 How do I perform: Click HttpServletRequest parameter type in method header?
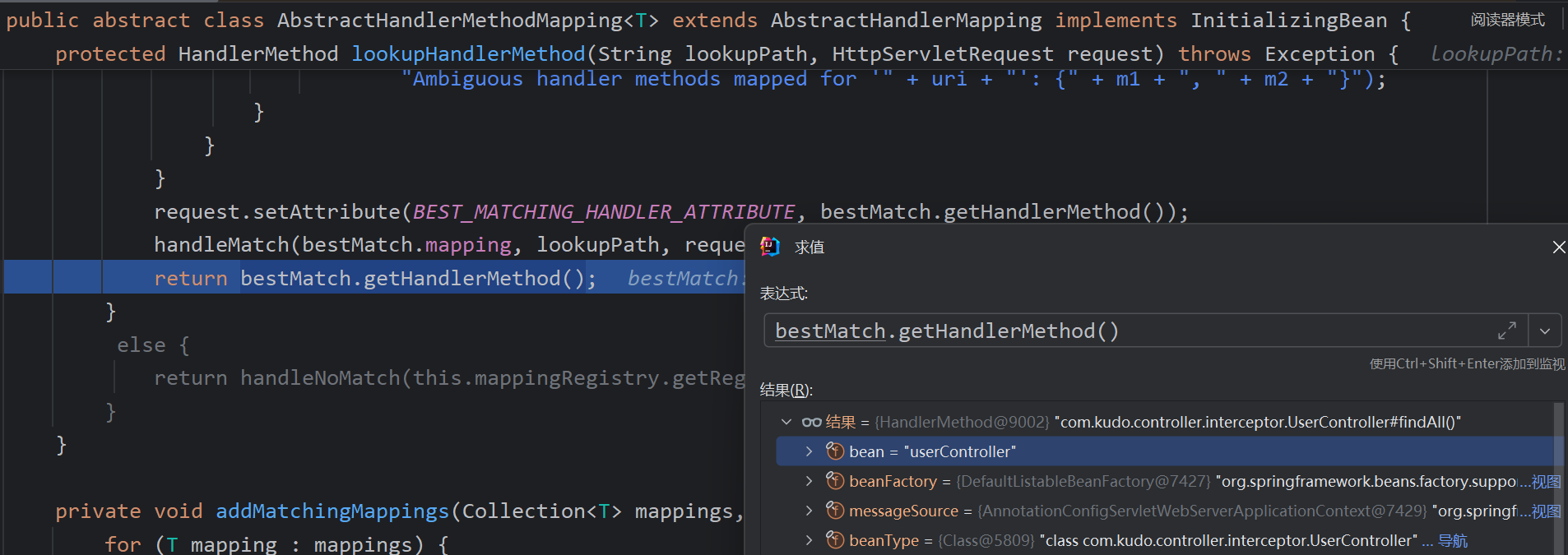pos(943,54)
